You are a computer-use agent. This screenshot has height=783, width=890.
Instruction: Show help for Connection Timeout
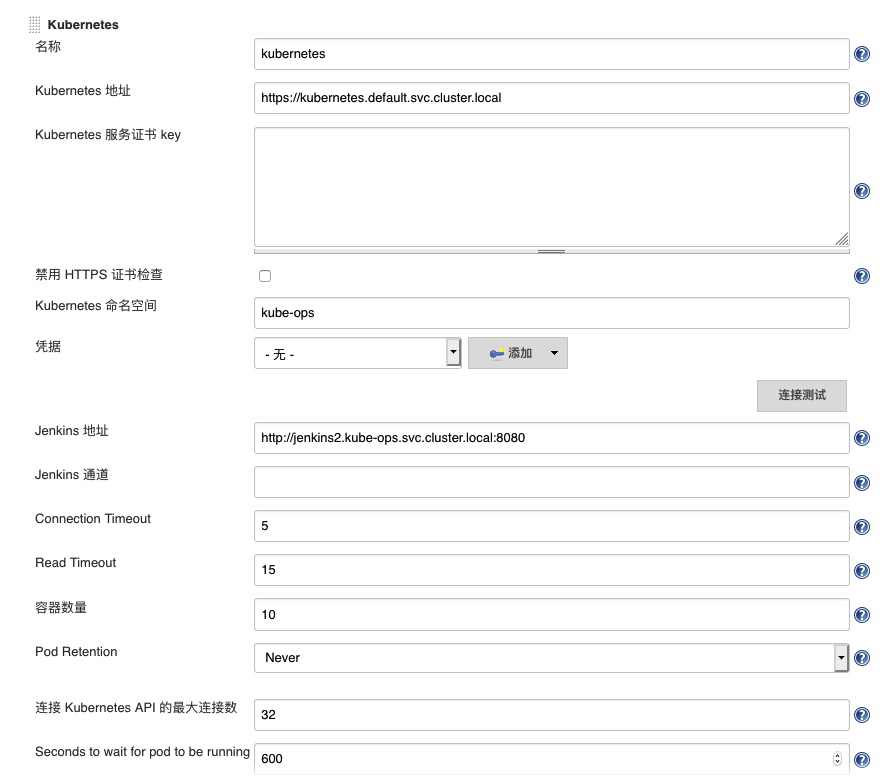pyautogui.click(x=862, y=527)
